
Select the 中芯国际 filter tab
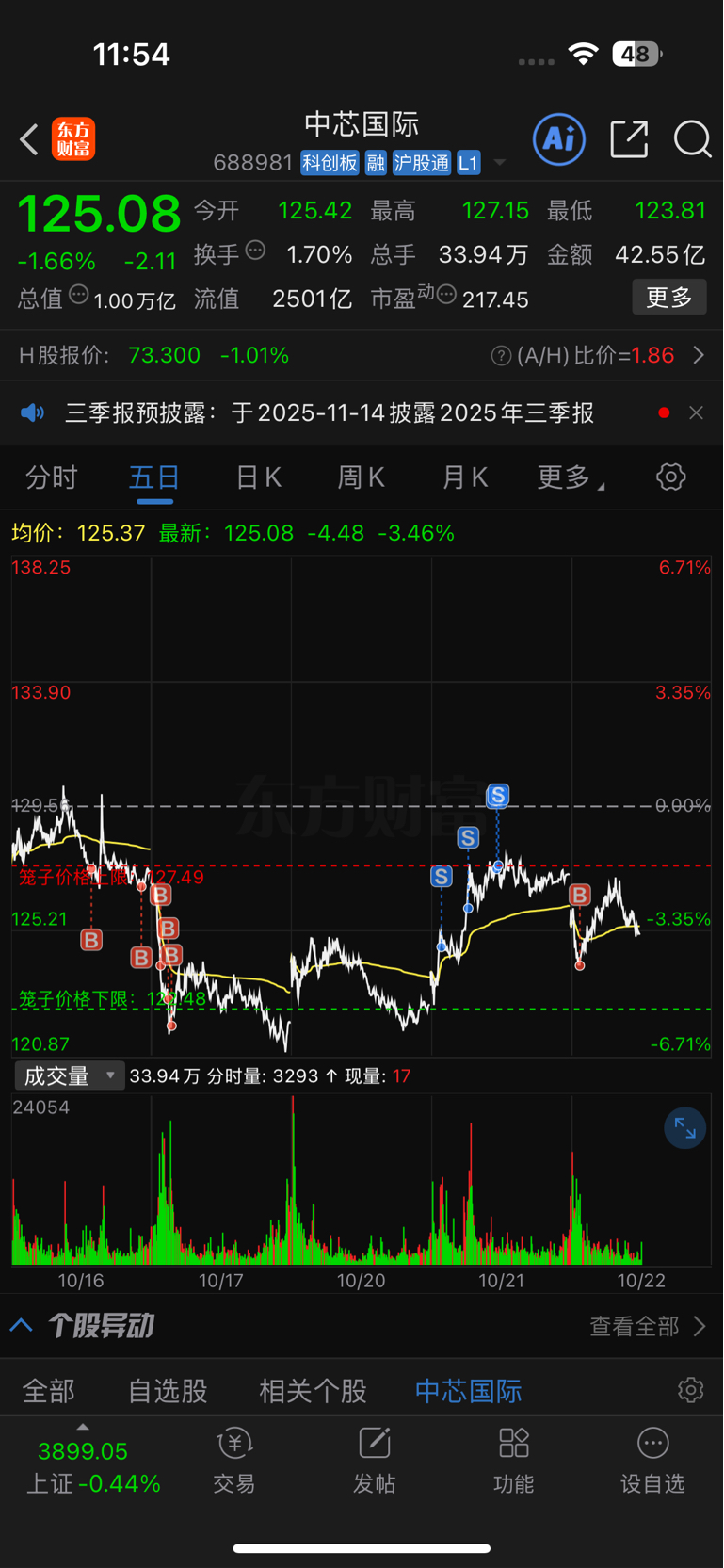click(468, 1391)
